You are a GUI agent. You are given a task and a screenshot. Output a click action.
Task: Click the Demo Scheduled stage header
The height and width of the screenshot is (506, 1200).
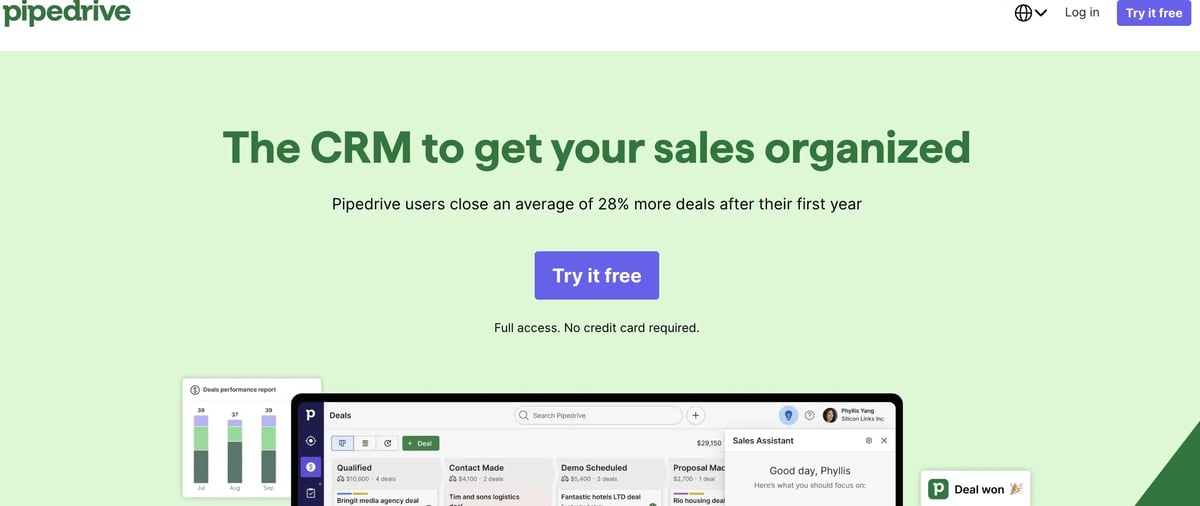click(x=609, y=472)
